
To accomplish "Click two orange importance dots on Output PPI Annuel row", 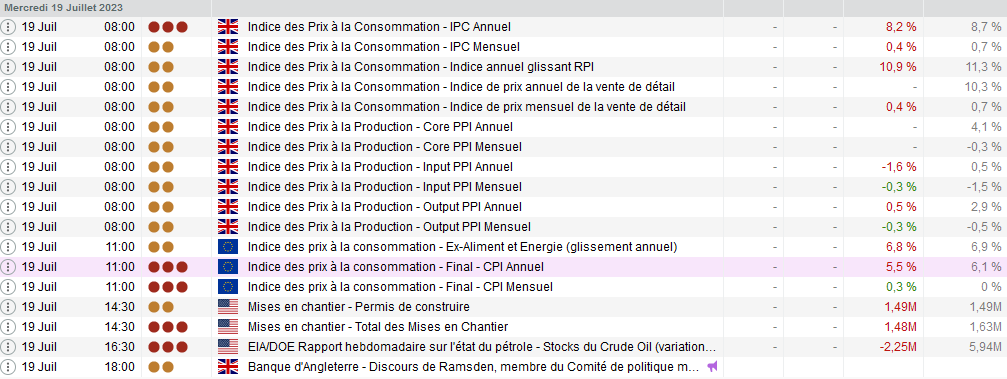I will [x=161, y=207].
